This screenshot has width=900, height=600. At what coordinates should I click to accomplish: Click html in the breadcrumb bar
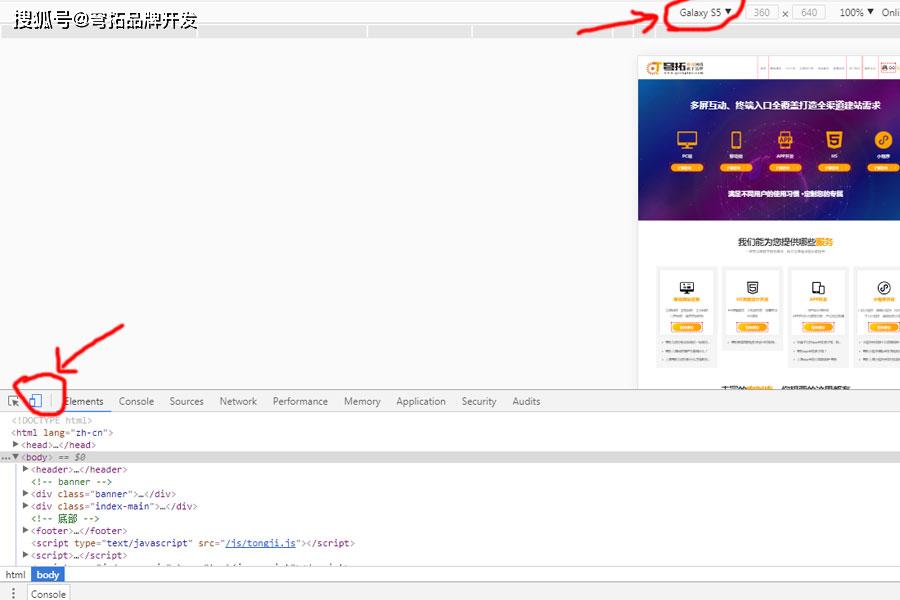tap(15, 575)
